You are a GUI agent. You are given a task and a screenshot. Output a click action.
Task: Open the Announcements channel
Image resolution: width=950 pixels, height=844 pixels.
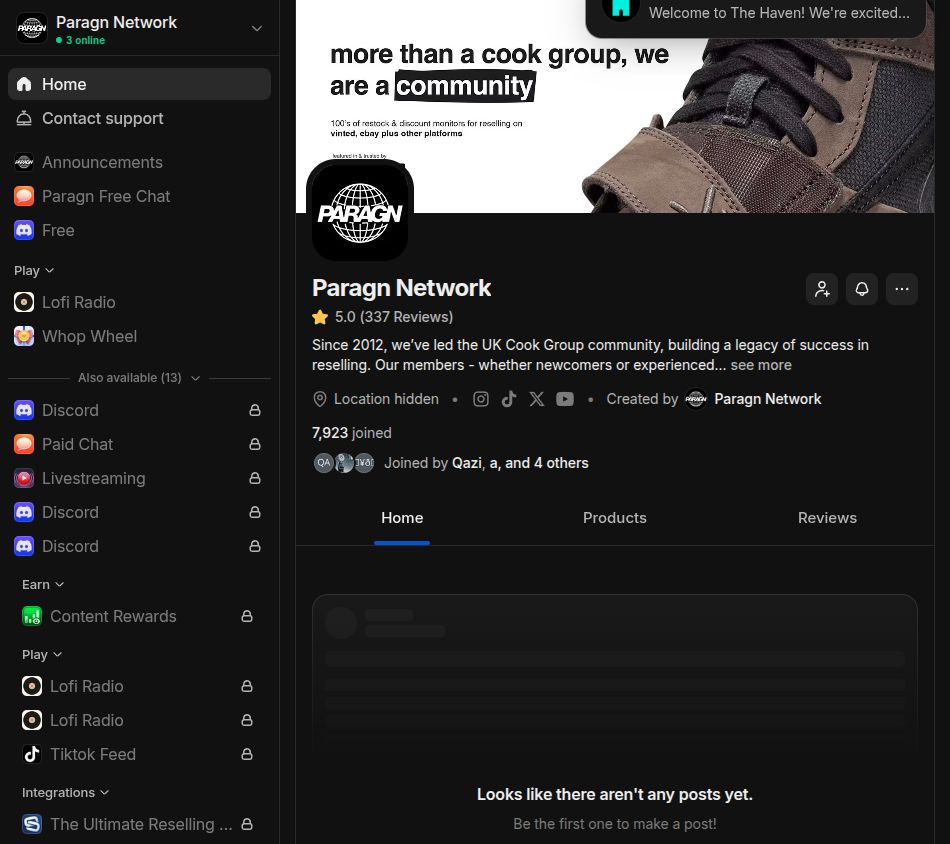[x=139, y=162]
